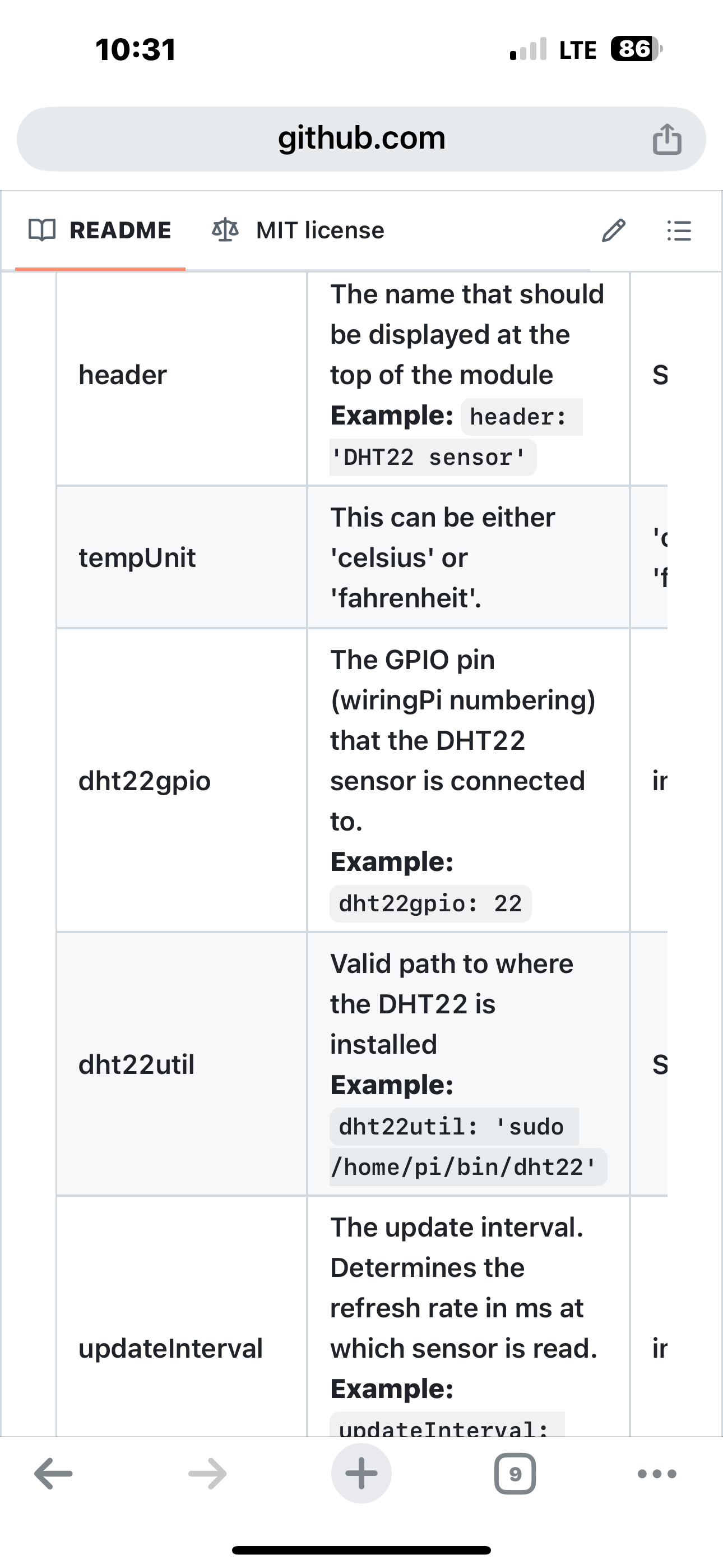
Task: Click the 'tempUnit' option name
Action: (x=137, y=557)
